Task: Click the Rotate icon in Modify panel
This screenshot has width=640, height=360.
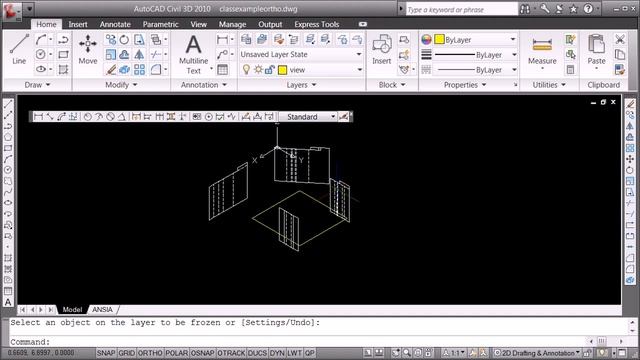Action: pos(124,39)
